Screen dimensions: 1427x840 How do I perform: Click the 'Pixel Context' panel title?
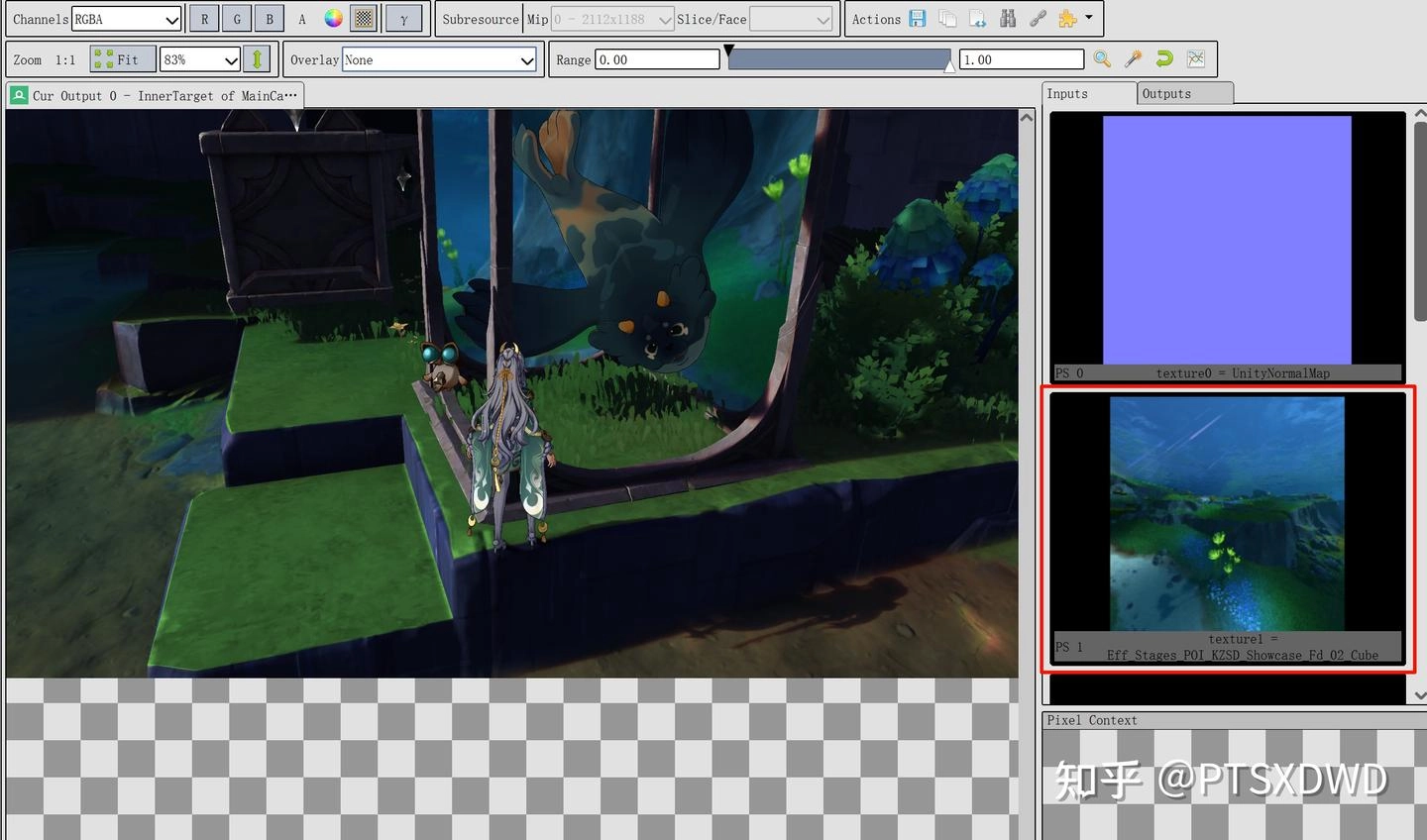click(1092, 720)
